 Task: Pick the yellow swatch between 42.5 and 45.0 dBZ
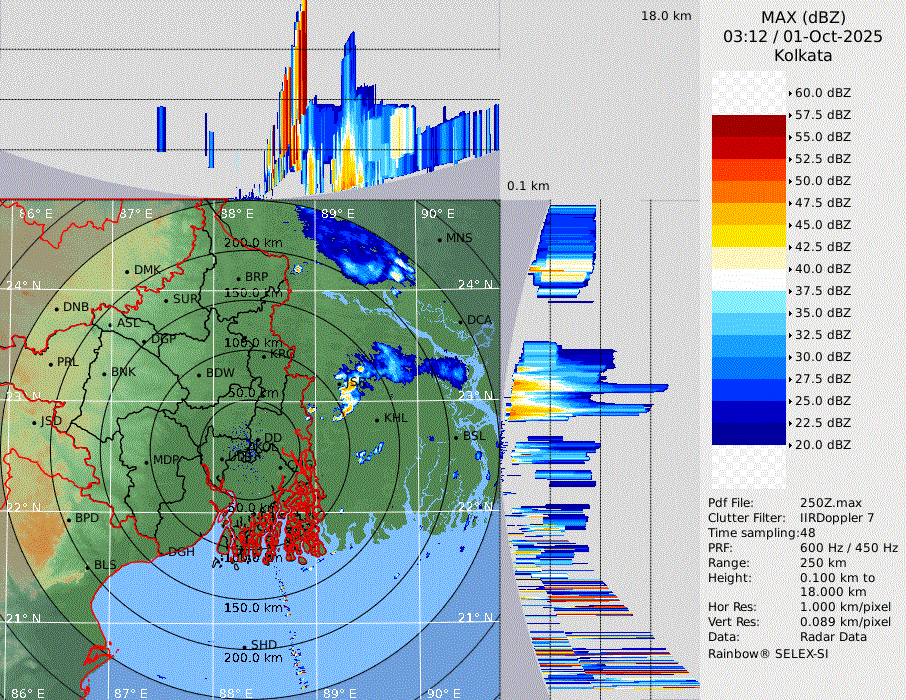749,236
